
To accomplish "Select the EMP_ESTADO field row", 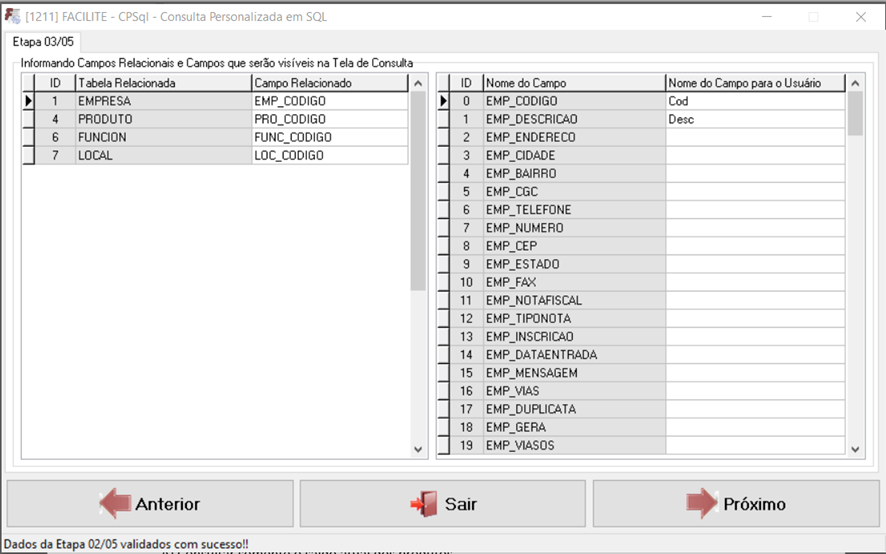I will 641,264.
